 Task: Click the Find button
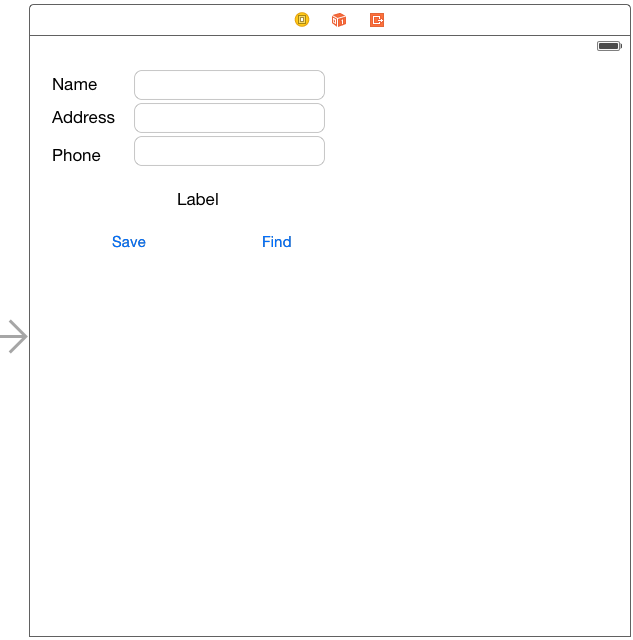277,242
